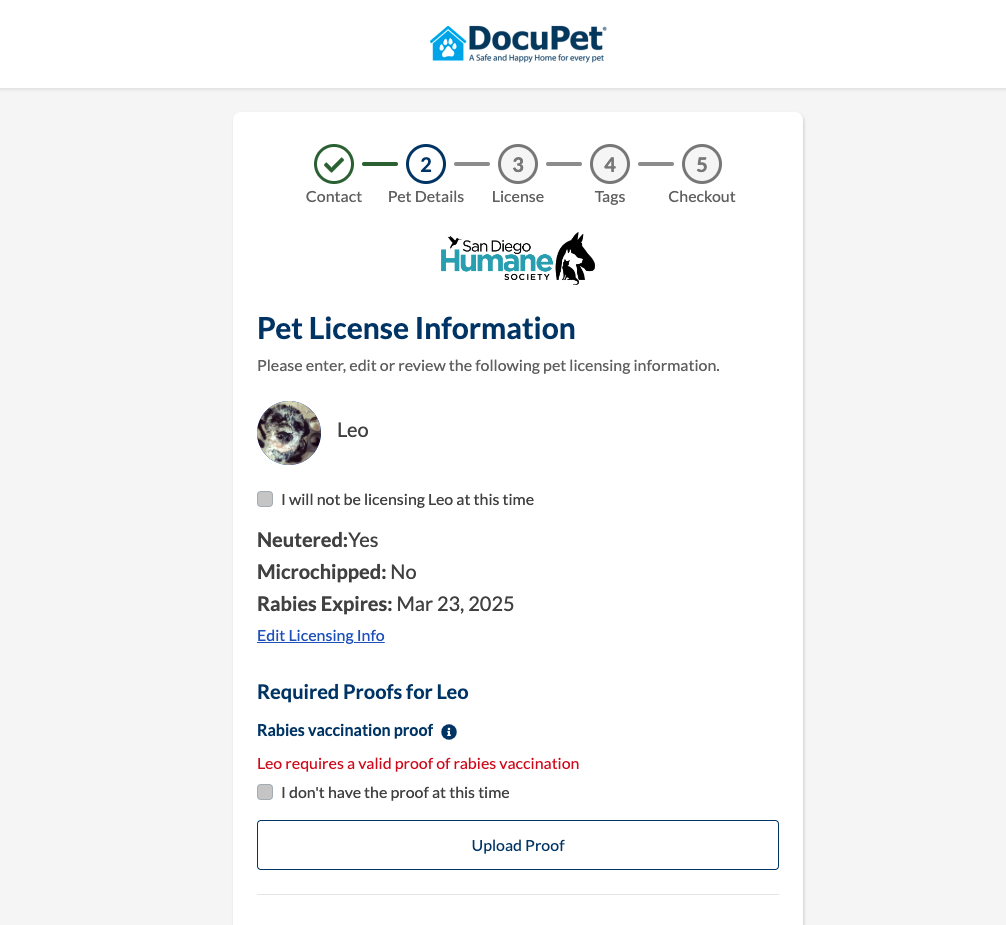Select step 5 Checkout circle
Image resolution: width=1006 pixels, height=925 pixels.
click(702, 164)
